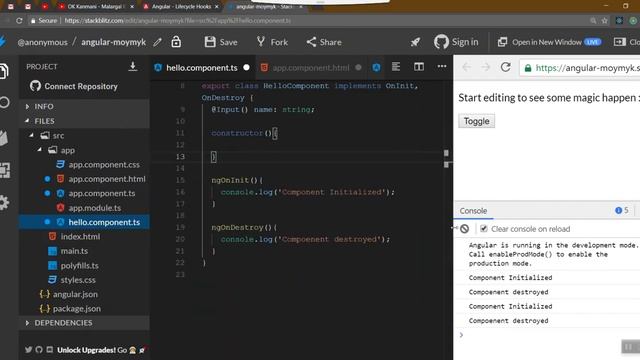Click the Toggle button in preview
The image size is (640, 360).
click(476, 121)
